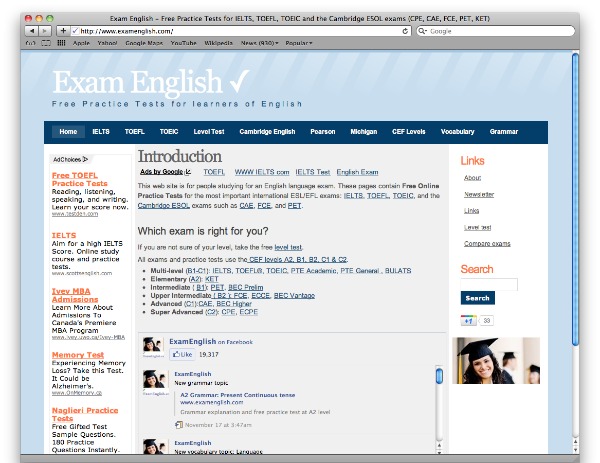Click the English Exam ad link
The image size is (600, 463).
pyautogui.click(x=357, y=172)
